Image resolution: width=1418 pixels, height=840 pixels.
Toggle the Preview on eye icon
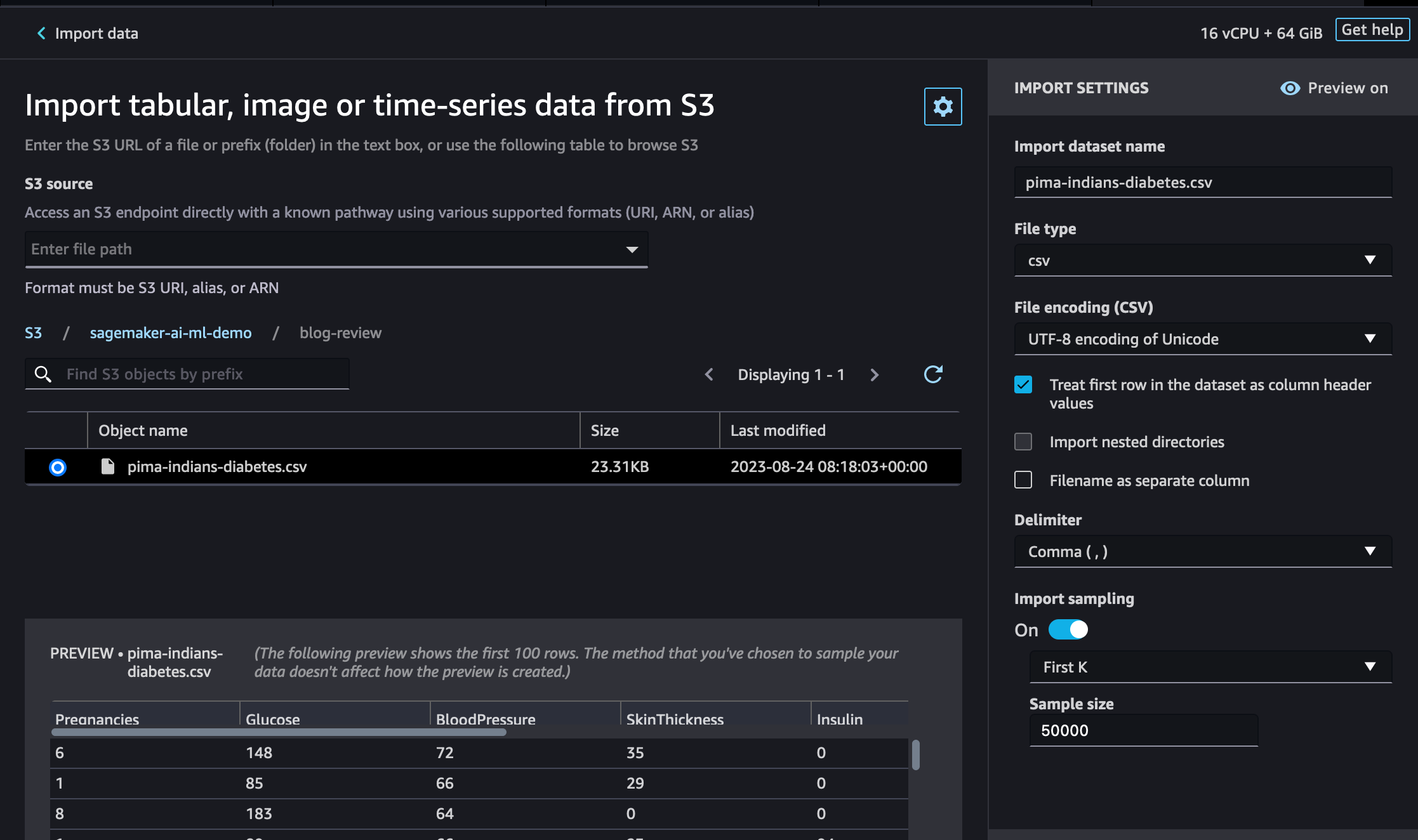1290,88
